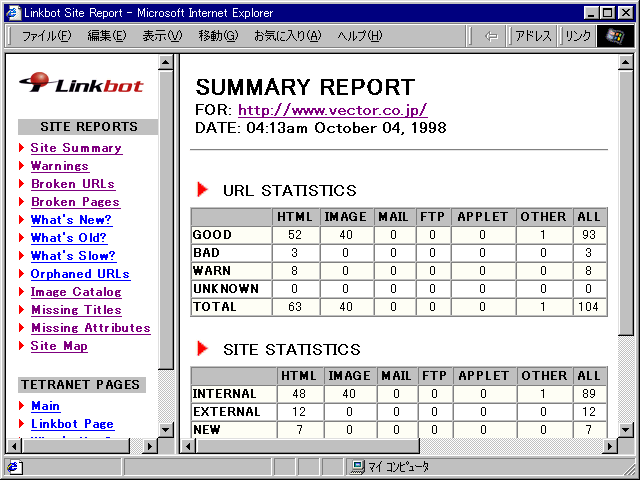This screenshot has height=480, width=640.
Task: Expand the リンク links toolbar band
Action: point(578,36)
